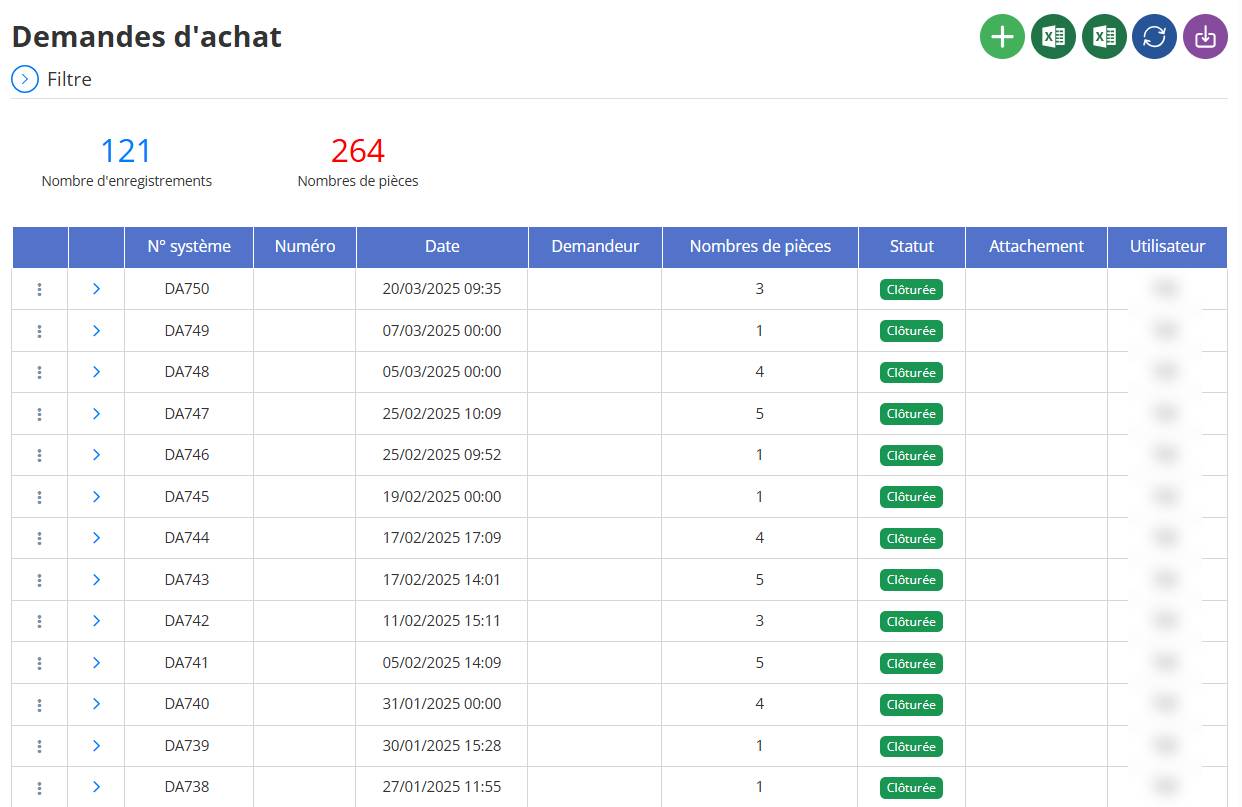Sort by Attachement column header

coord(1036,247)
